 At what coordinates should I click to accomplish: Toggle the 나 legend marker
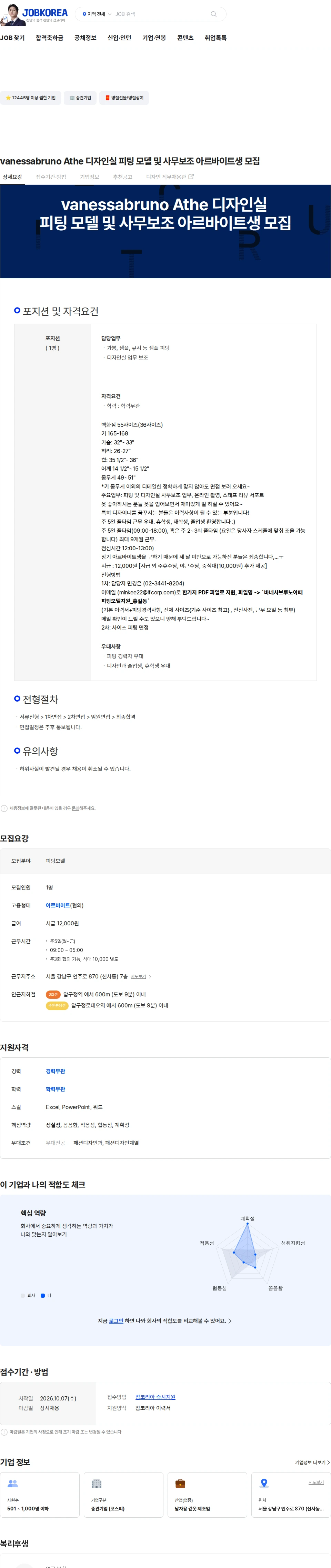coord(43,1295)
